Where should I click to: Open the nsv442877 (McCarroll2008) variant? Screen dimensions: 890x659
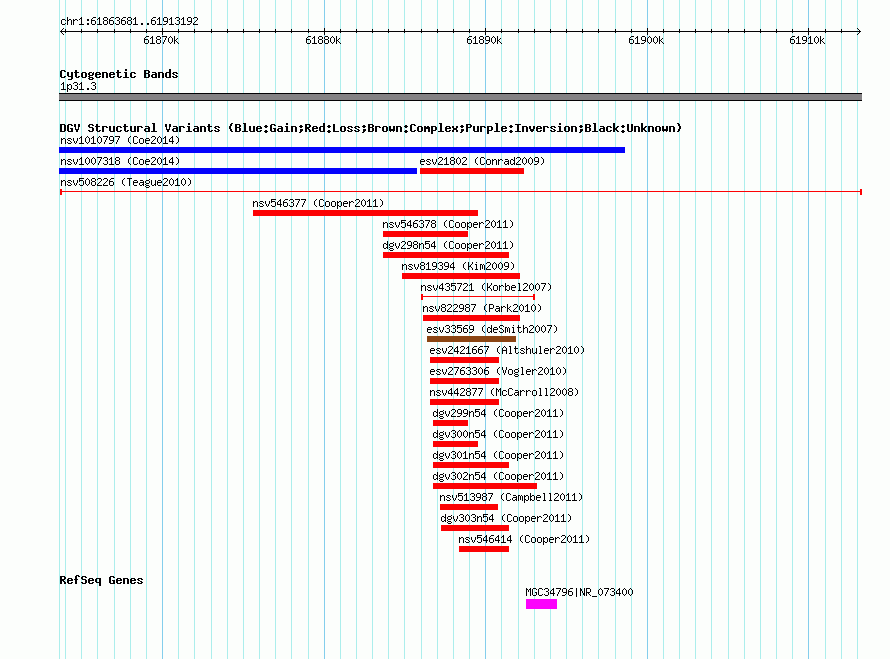click(x=504, y=392)
